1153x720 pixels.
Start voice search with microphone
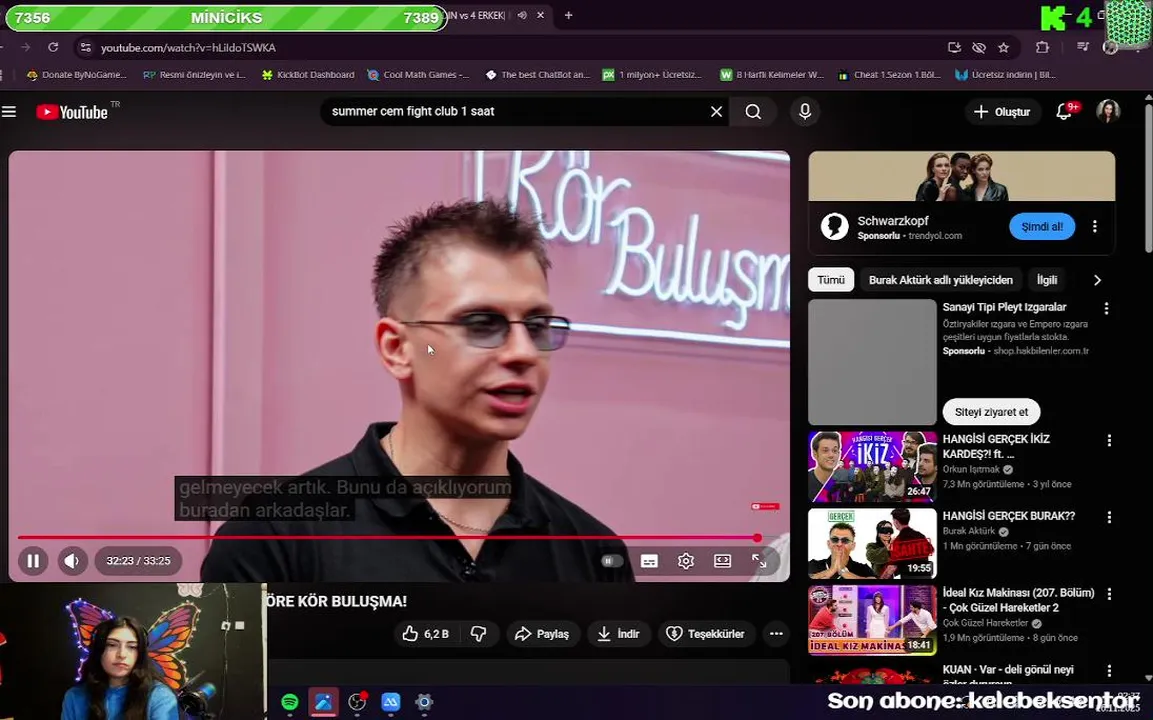pyautogui.click(x=805, y=112)
